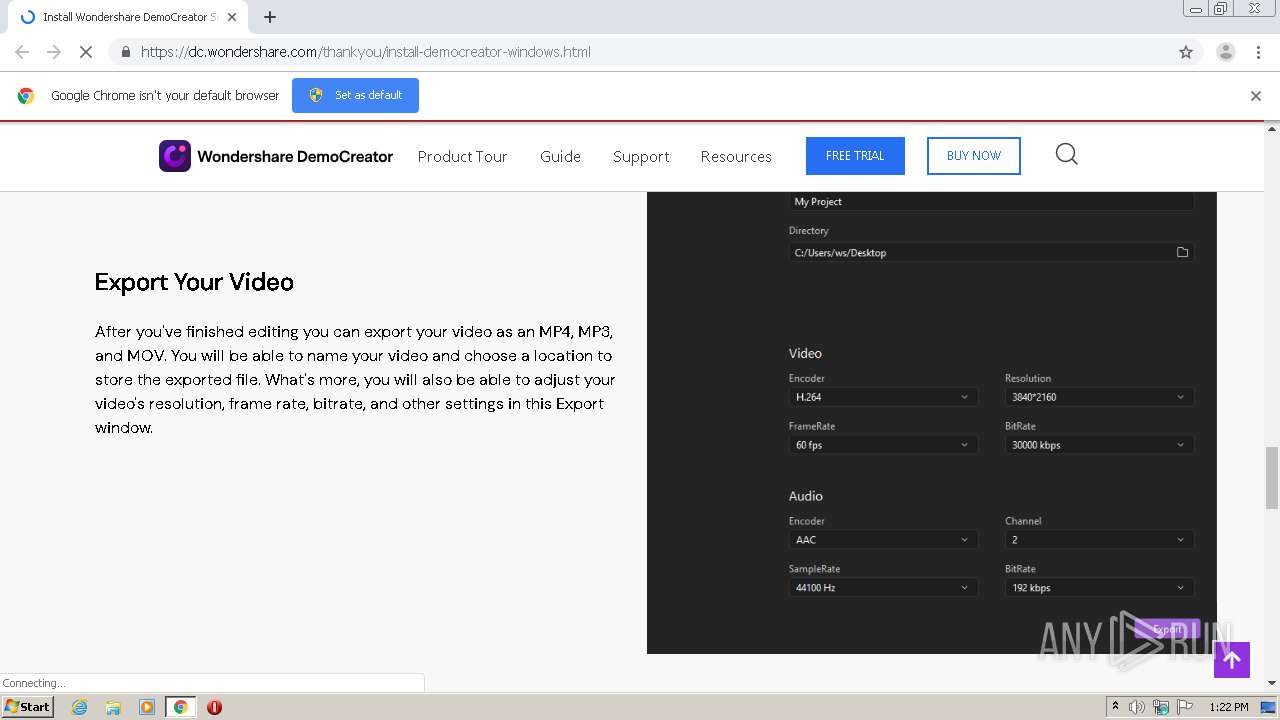The image size is (1280, 720).
Task: Expand the SampleRate 44100 Hz dropdown
Action: (x=883, y=588)
